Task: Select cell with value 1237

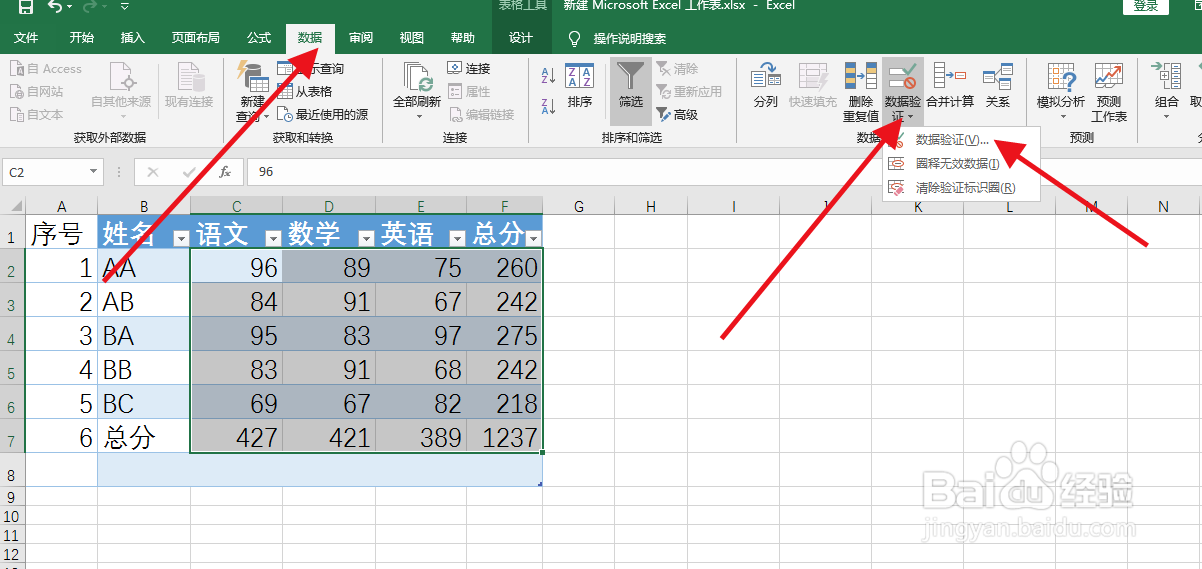Action: [505, 437]
